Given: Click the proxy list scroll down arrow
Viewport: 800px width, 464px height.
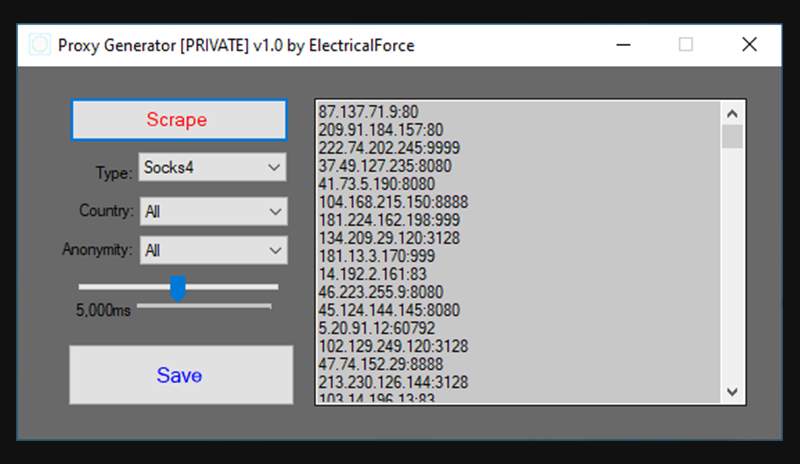Looking at the screenshot, I should [x=732, y=391].
